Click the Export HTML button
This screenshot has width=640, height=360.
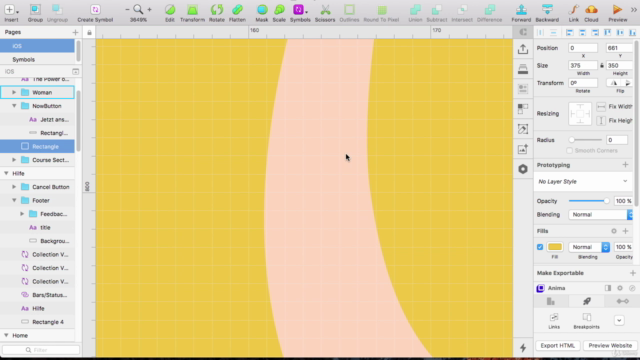pyautogui.click(x=558, y=345)
